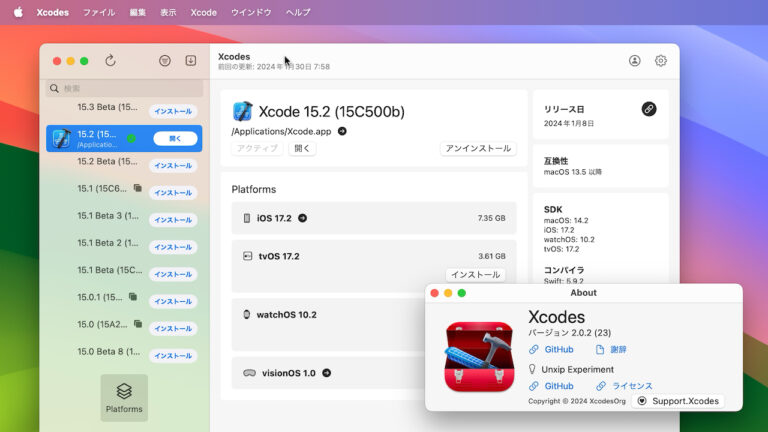Install Xcode 15.0 (15A2...)
Image resolution: width=768 pixels, height=432 pixels.
[173, 328]
